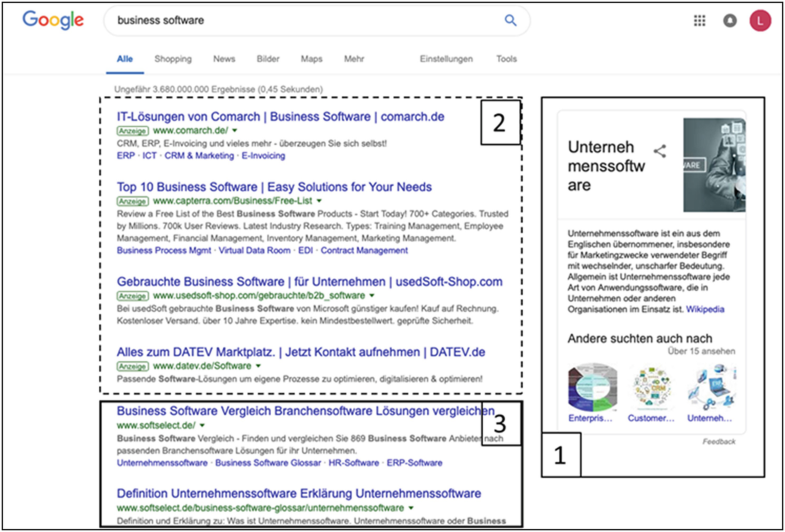Screen dimensions: 785x532
Task: Expand dropdown arrow next to www.comarch.de
Action: coord(234,131)
